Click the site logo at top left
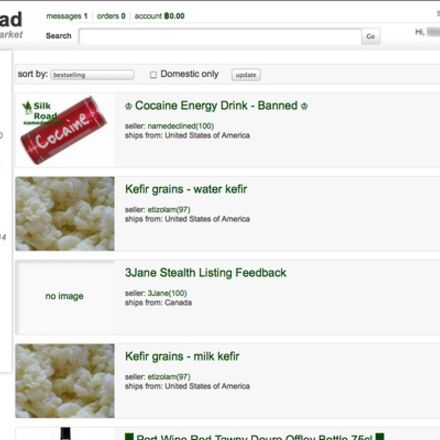 tap(11, 25)
